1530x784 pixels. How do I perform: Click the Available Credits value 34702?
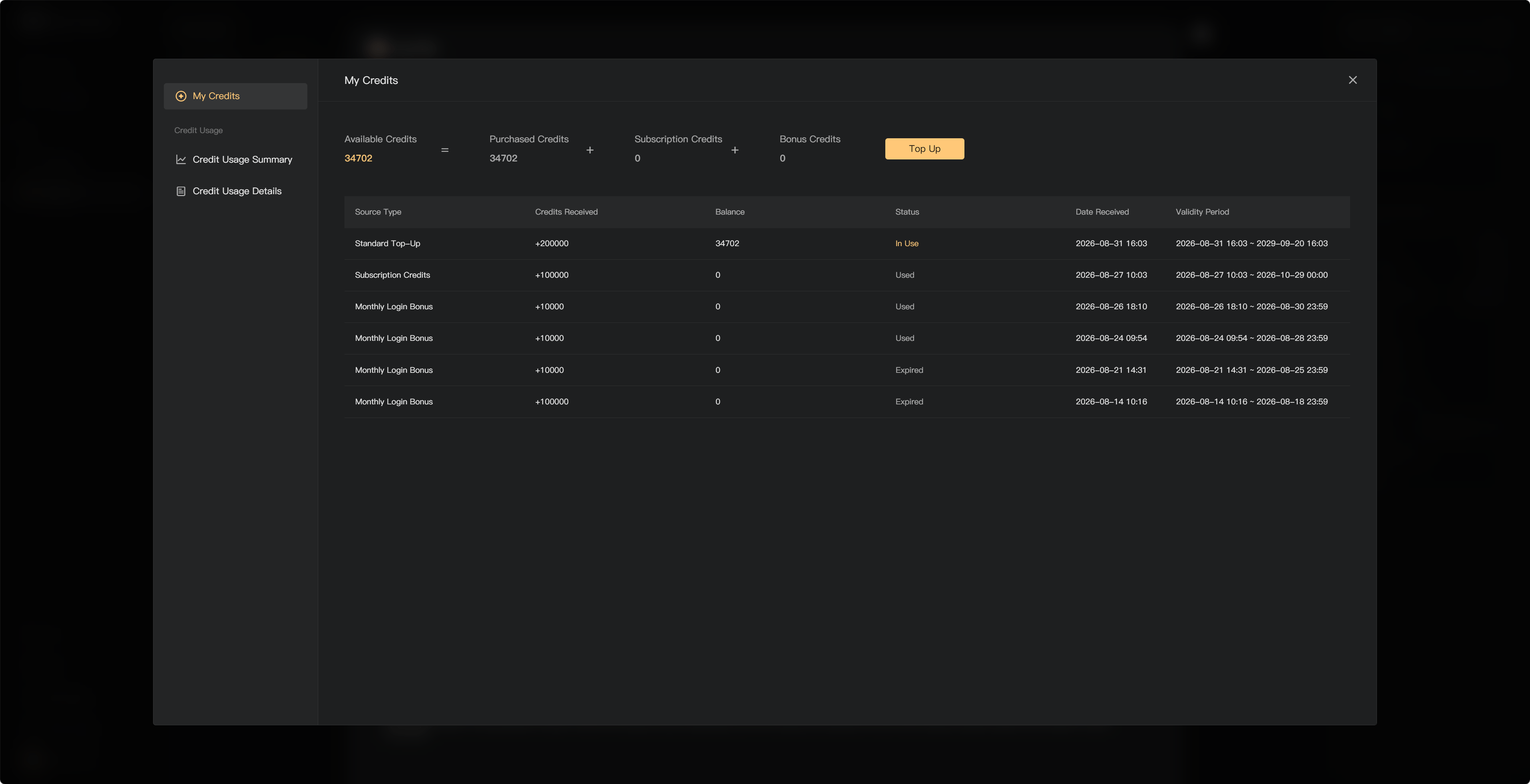tap(358, 159)
